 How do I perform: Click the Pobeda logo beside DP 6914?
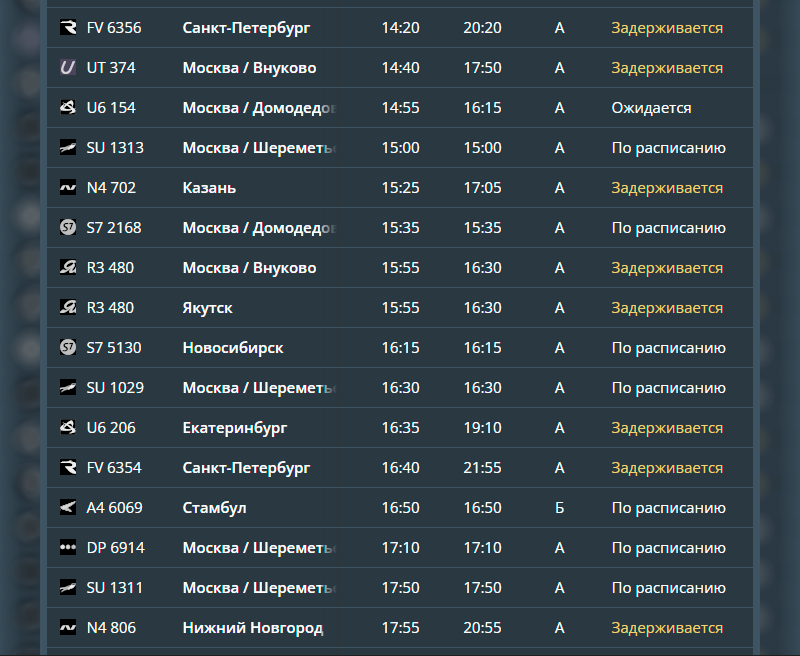coord(68,547)
